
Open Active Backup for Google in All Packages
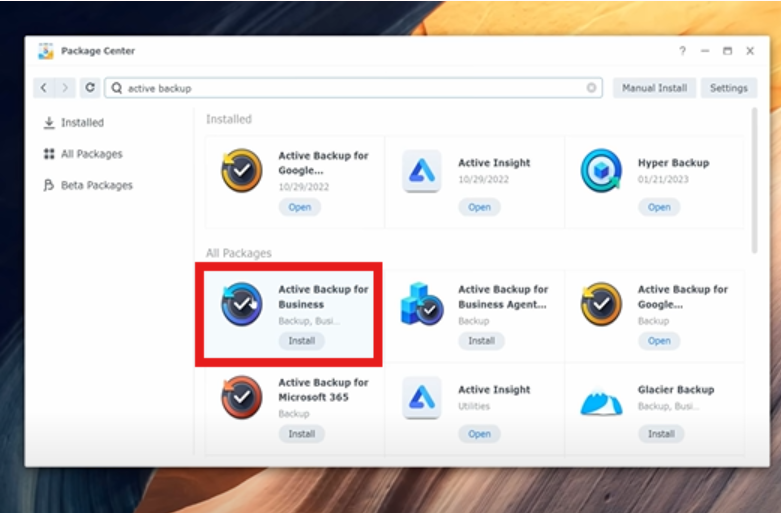659,341
